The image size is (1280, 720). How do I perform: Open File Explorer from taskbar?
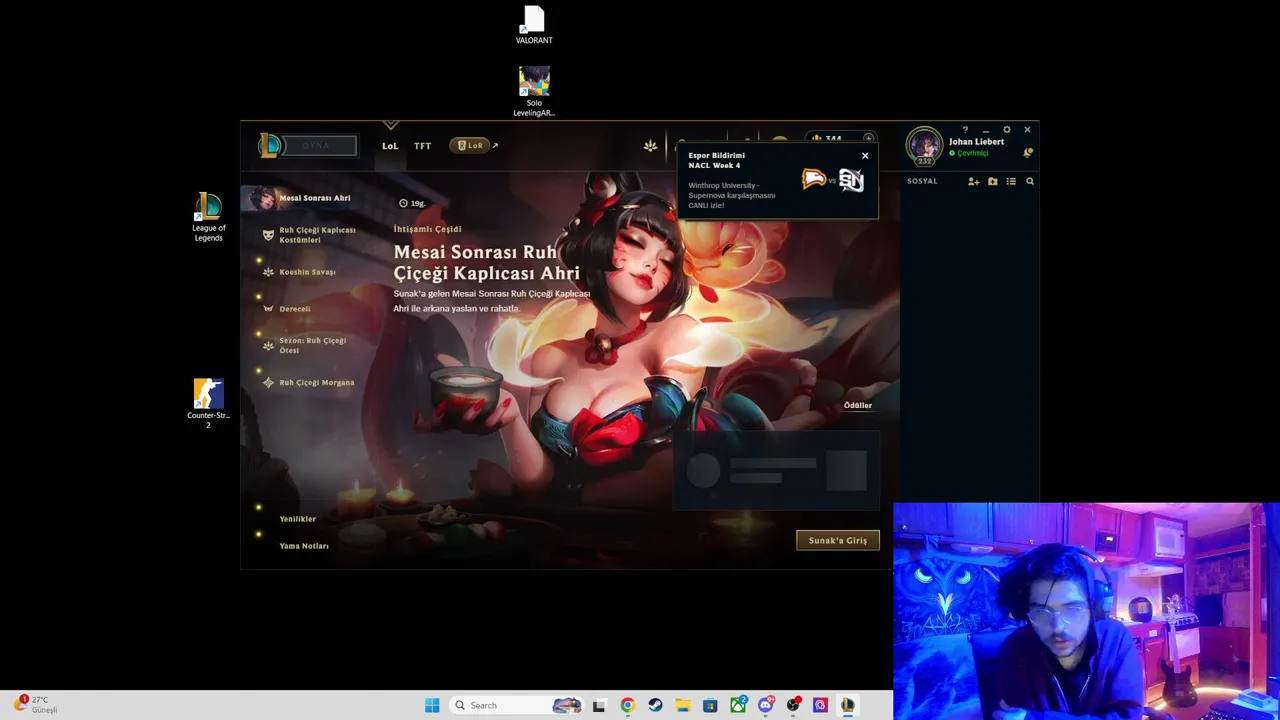(x=682, y=705)
